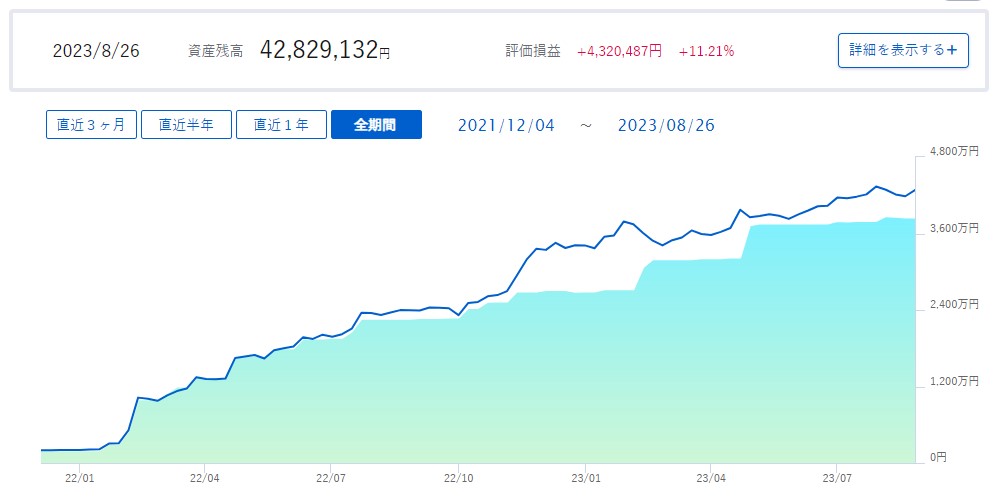Click the 22/10 x-axis label
1000x497 pixels.
pyautogui.click(x=458, y=478)
